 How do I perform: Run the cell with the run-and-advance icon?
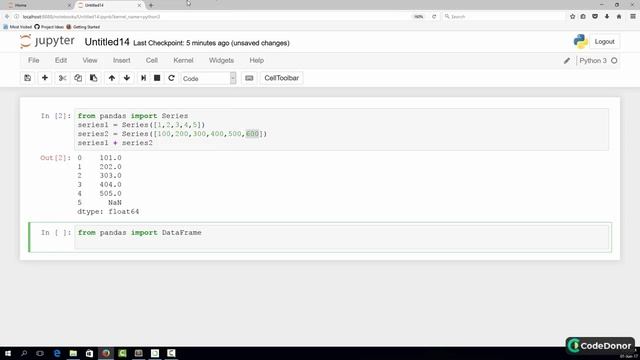pos(143,78)
